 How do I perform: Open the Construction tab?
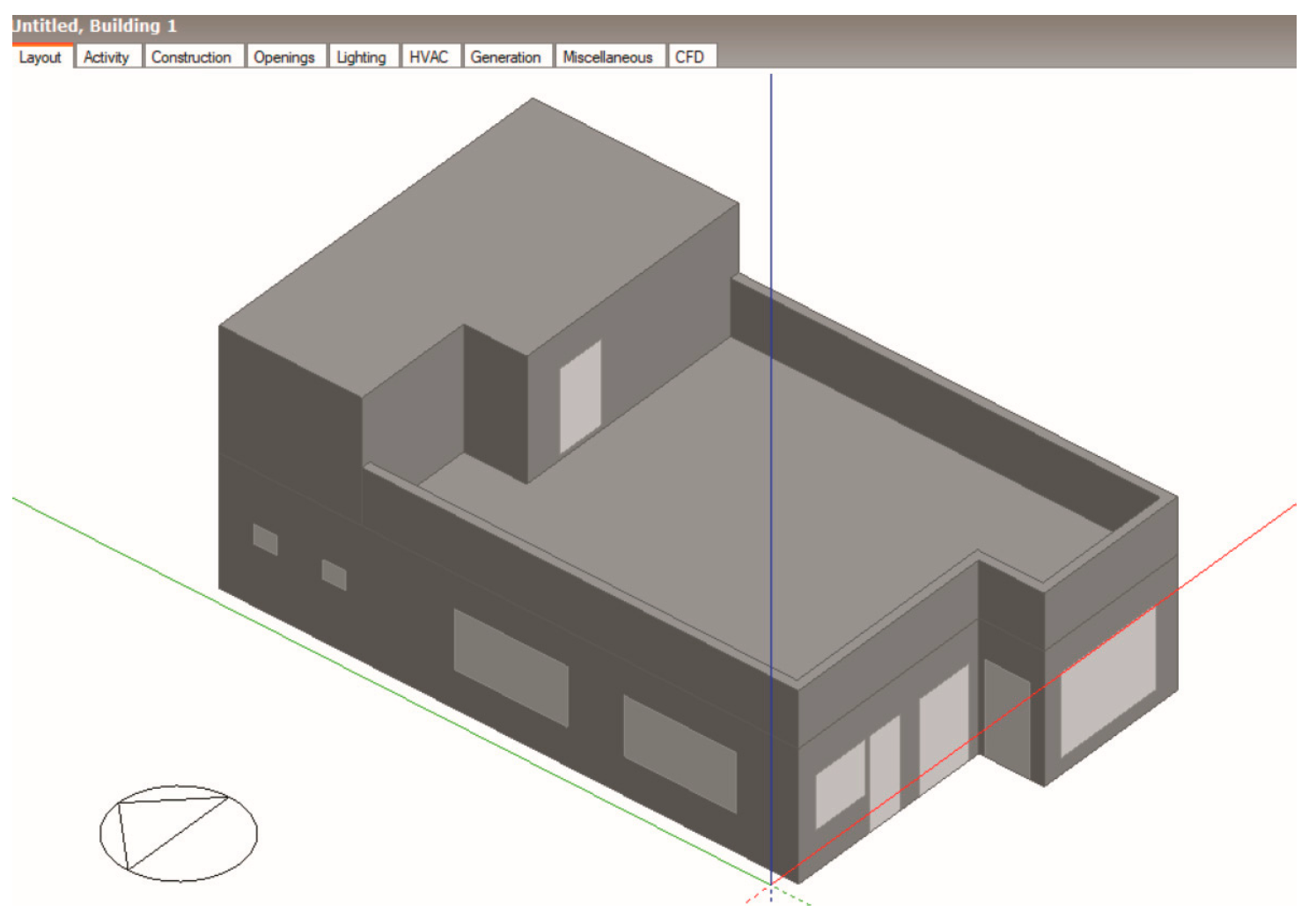[191, 57]
